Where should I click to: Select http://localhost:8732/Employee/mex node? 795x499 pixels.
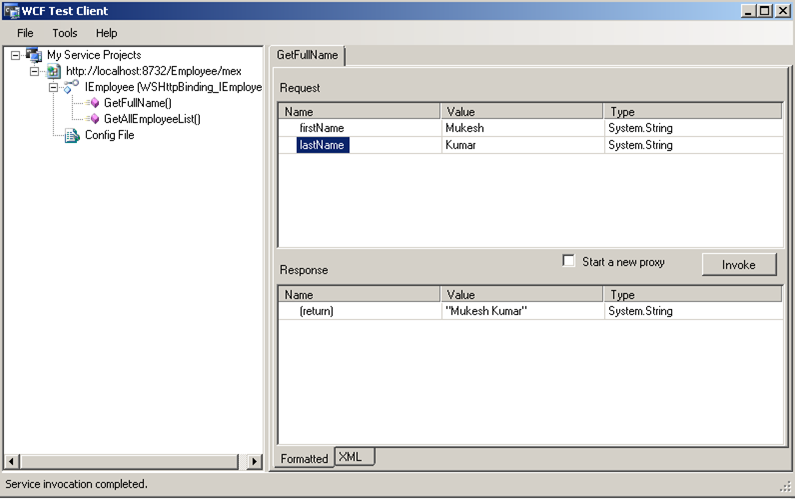154,71
